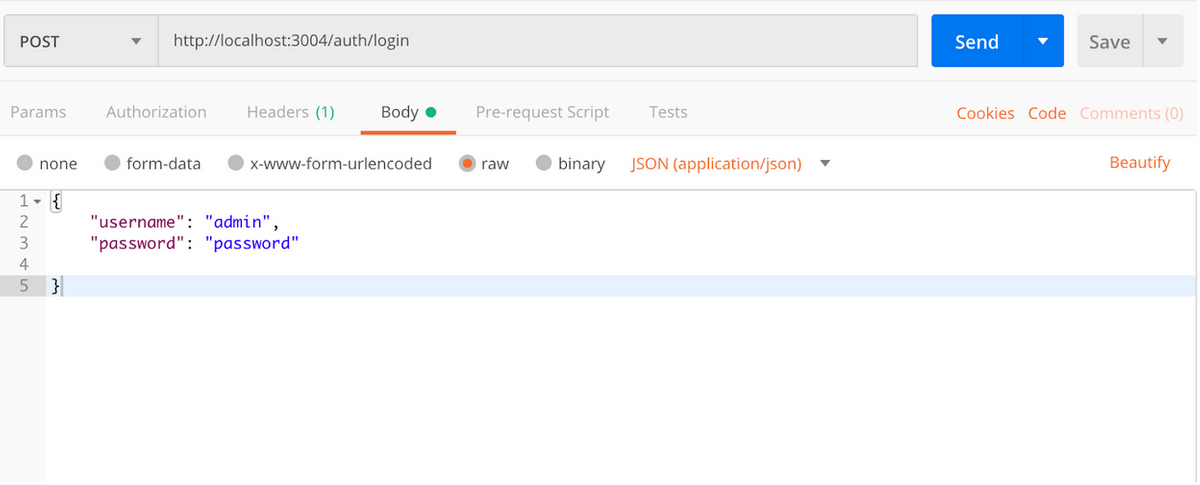The width and height of the screenshot is (1200, 485).
Task: Send the request
Action: point(977,41)
